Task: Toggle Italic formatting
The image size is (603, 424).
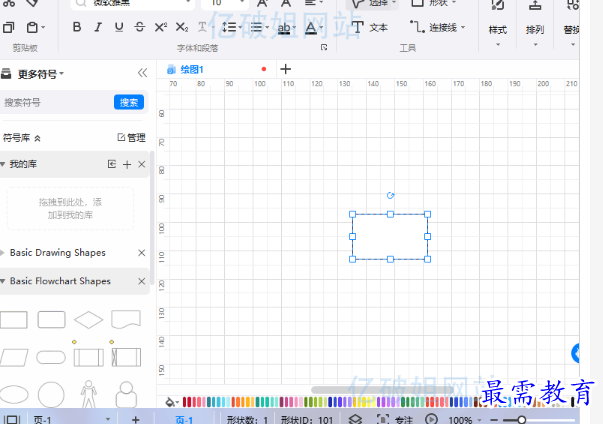Action: pyautogui.click(x=98, y=27)
